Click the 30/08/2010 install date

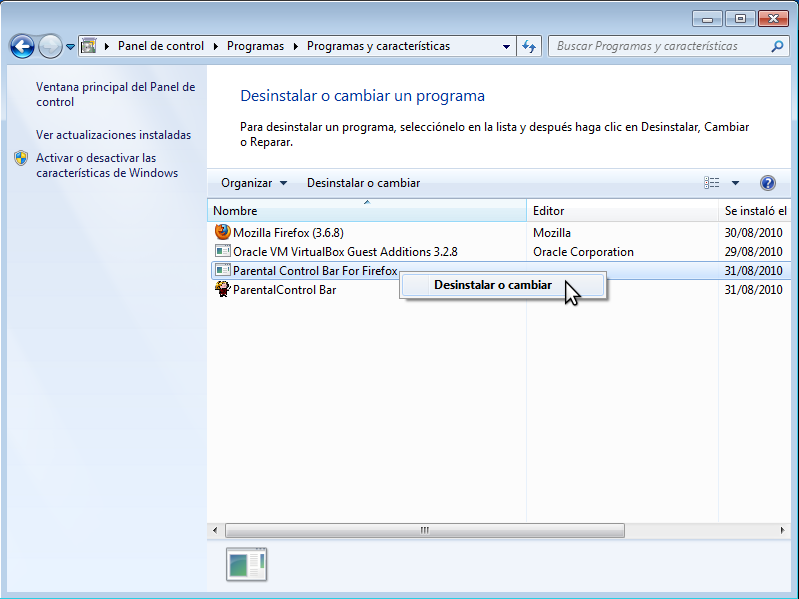click(x=753, y=233)
